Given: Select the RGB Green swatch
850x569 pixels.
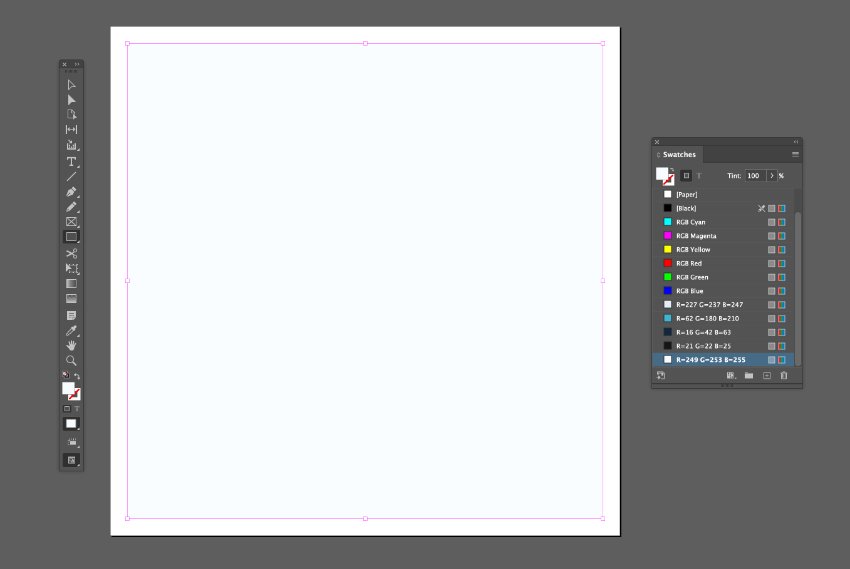Looking at the screenshot, I should pos(724,277).
